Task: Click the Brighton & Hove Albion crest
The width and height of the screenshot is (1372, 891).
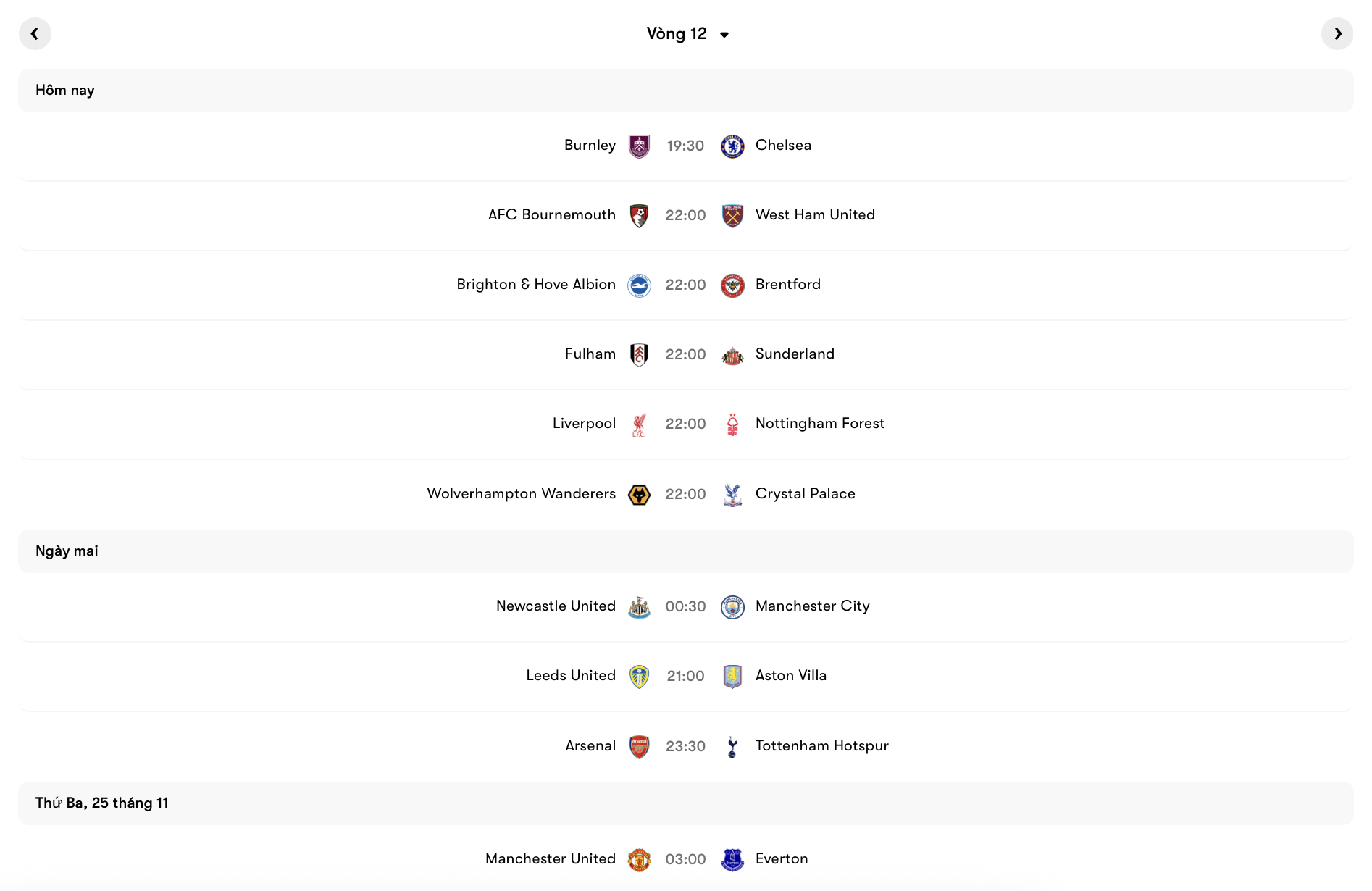Action: tap(640, 284)
